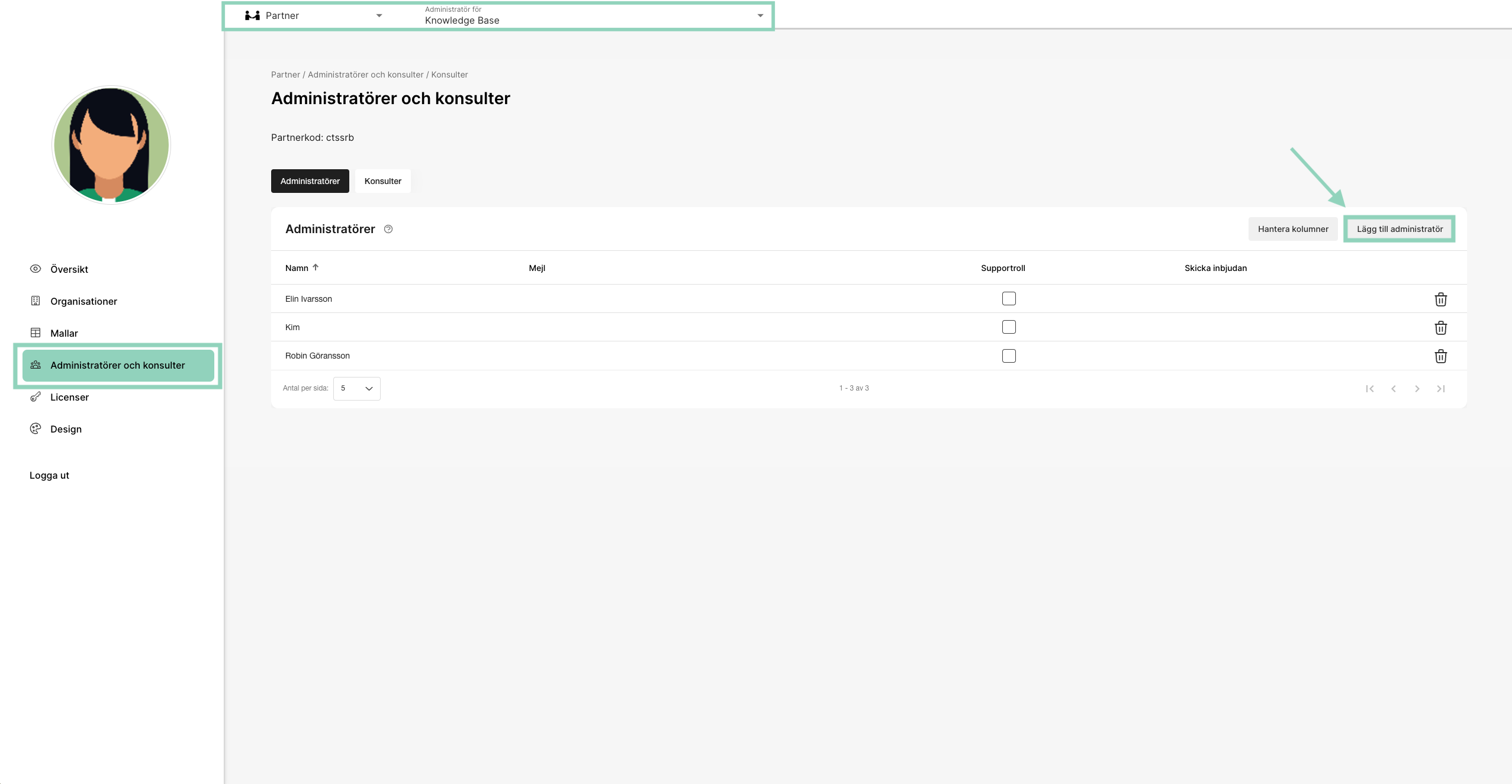
Task: Click the people icon for Administratörer och konsulter
Action: (36, 364)
